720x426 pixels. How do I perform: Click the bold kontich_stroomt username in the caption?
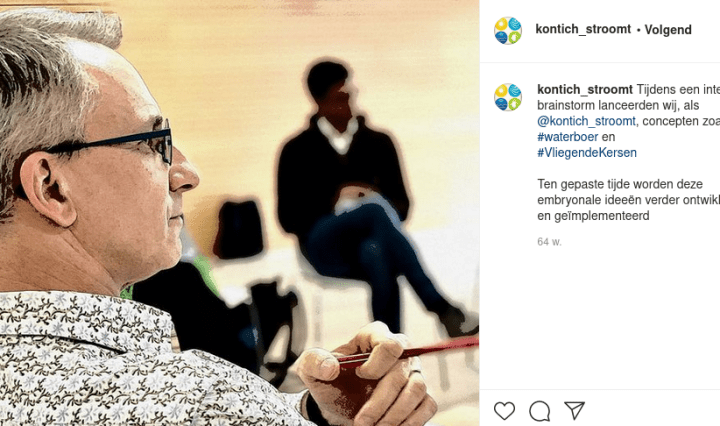point(585,90)
